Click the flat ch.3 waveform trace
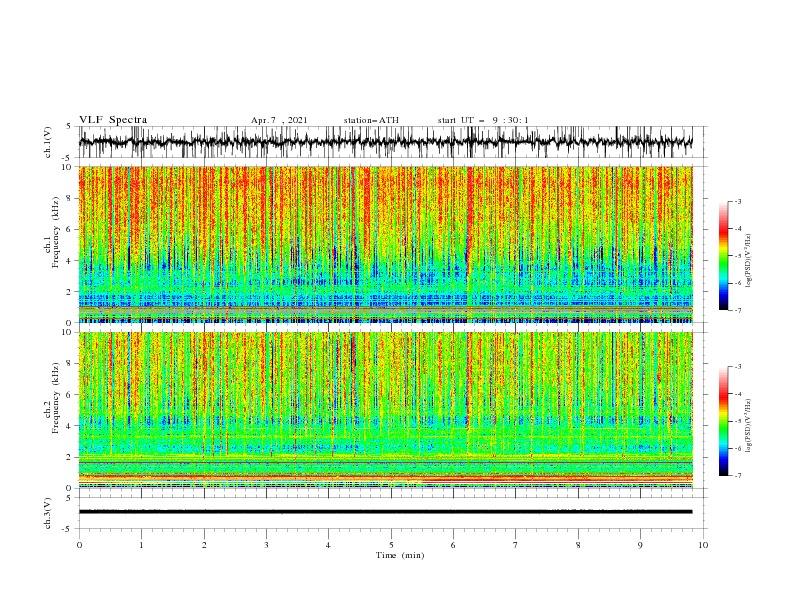 point(385,512)
